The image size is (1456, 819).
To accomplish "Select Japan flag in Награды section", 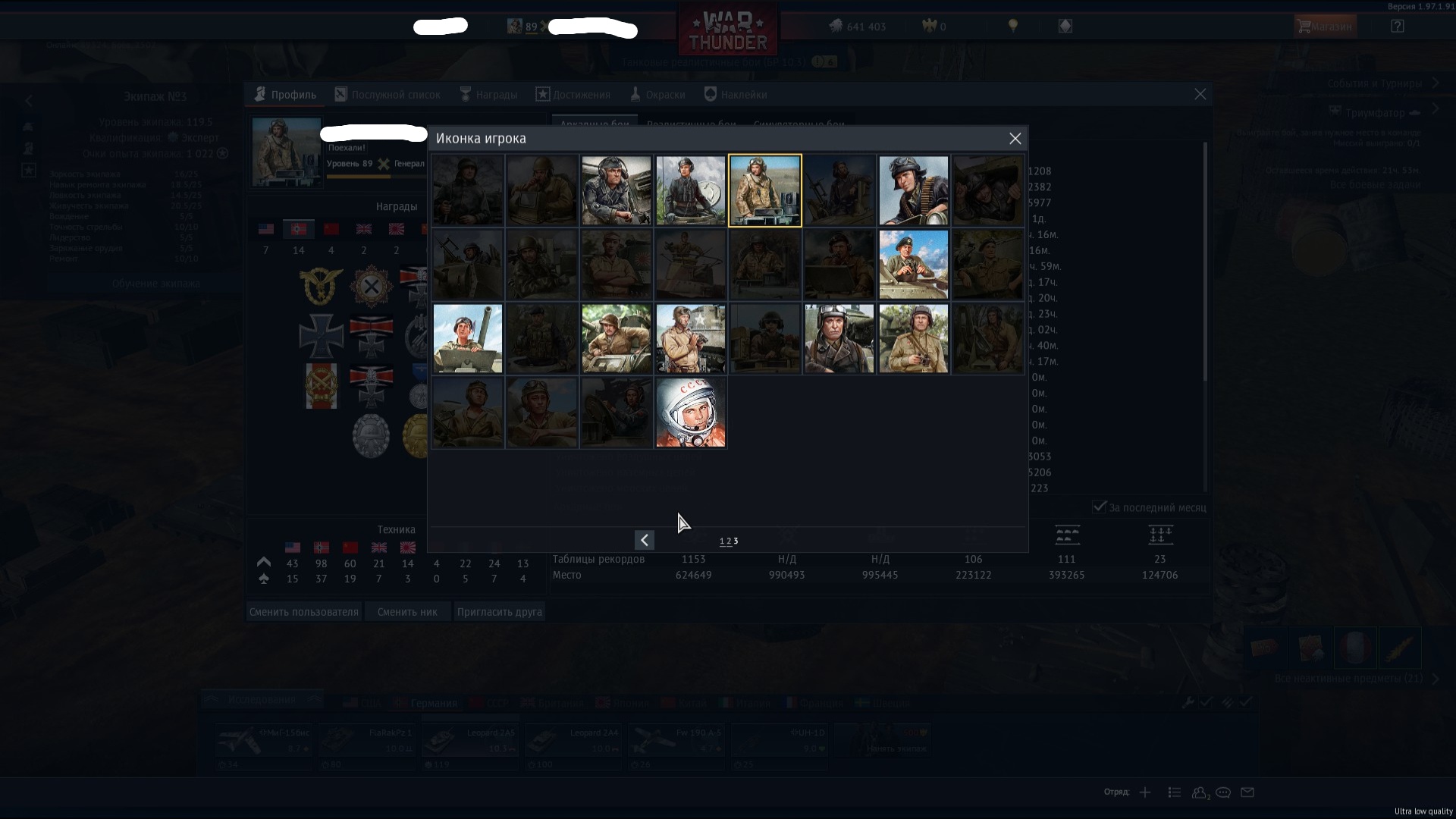I will coord(396,229).
